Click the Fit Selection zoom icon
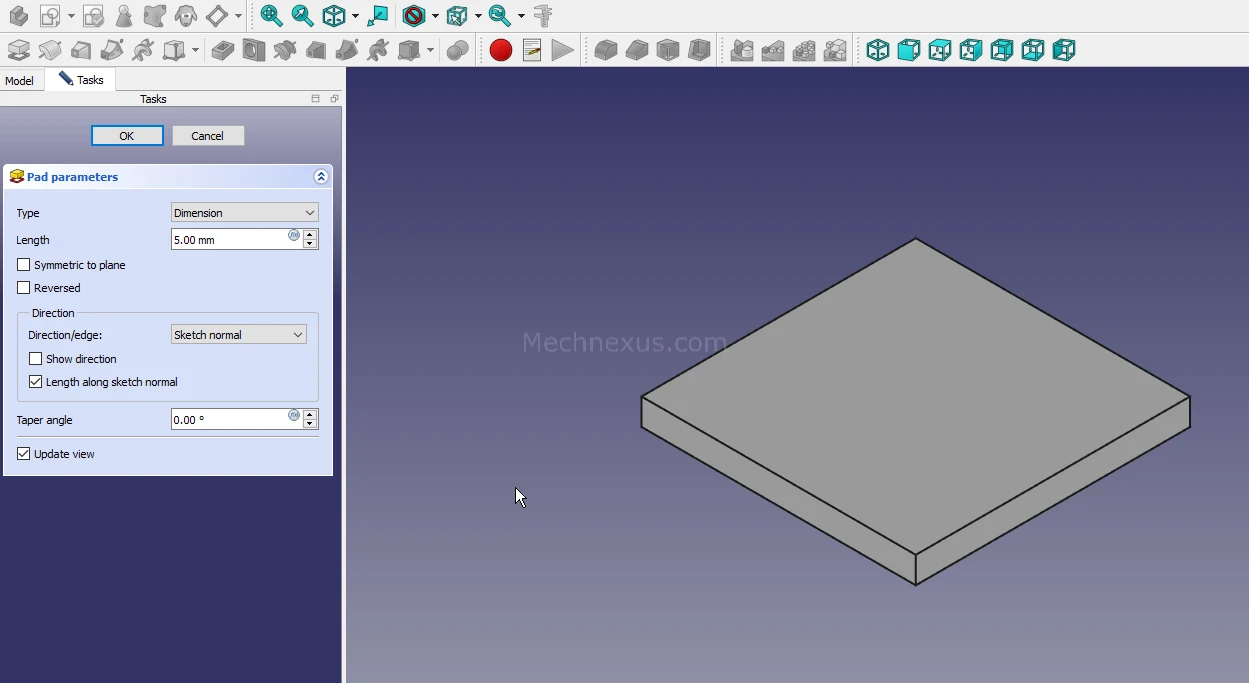 pyautogui.click(x=302, y=16)
